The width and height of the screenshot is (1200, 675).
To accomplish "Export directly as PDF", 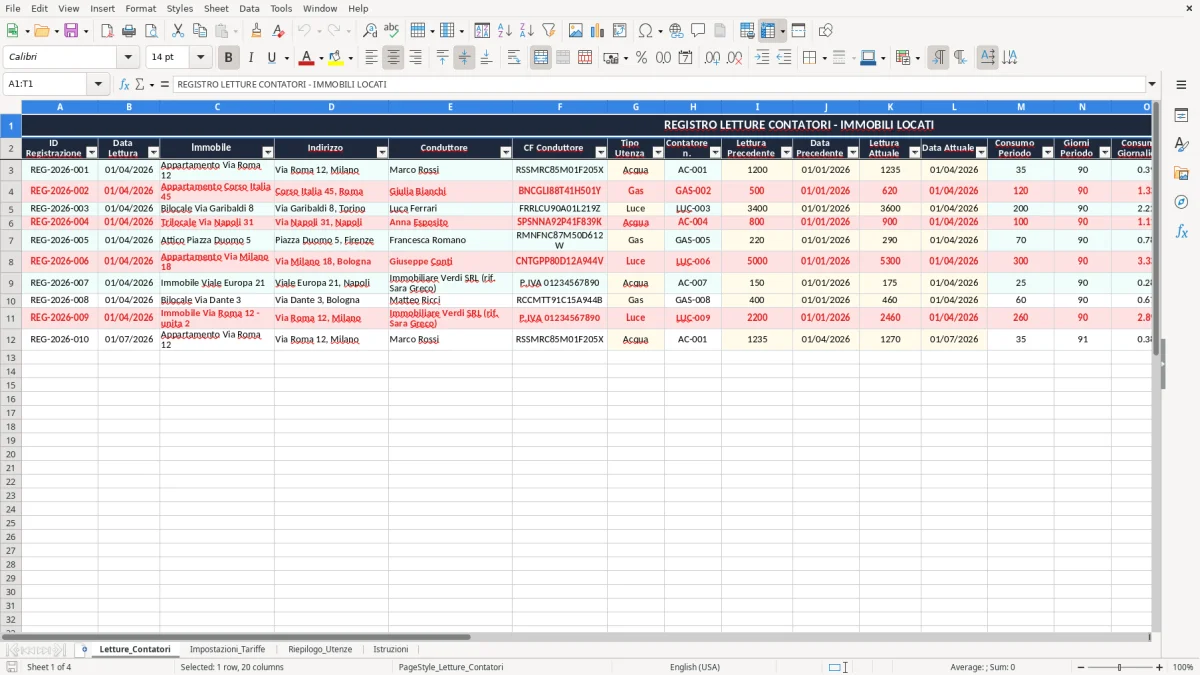I will (x=107, y=31).
